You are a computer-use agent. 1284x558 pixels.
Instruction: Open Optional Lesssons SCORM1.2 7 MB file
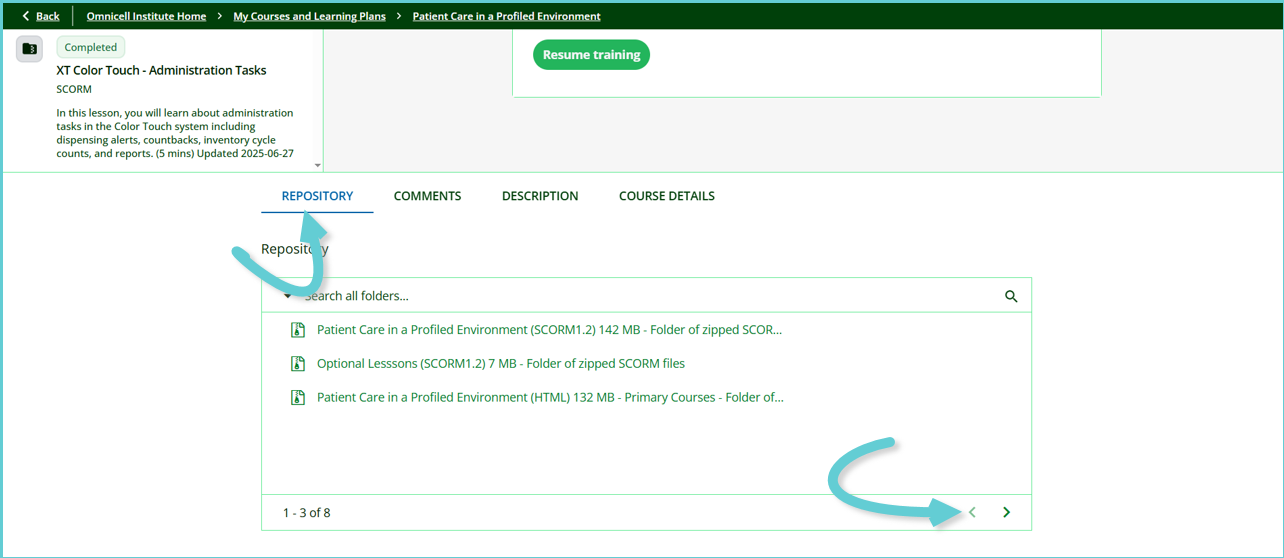coord(501,364)
